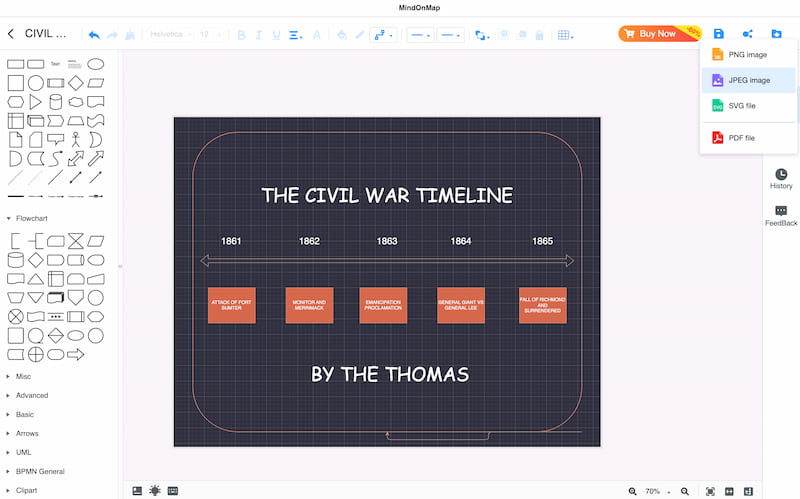This screenshot has height=499, width=800.
Task: Select the circled plus Or flowchart shape
Action: coord(36,354)
